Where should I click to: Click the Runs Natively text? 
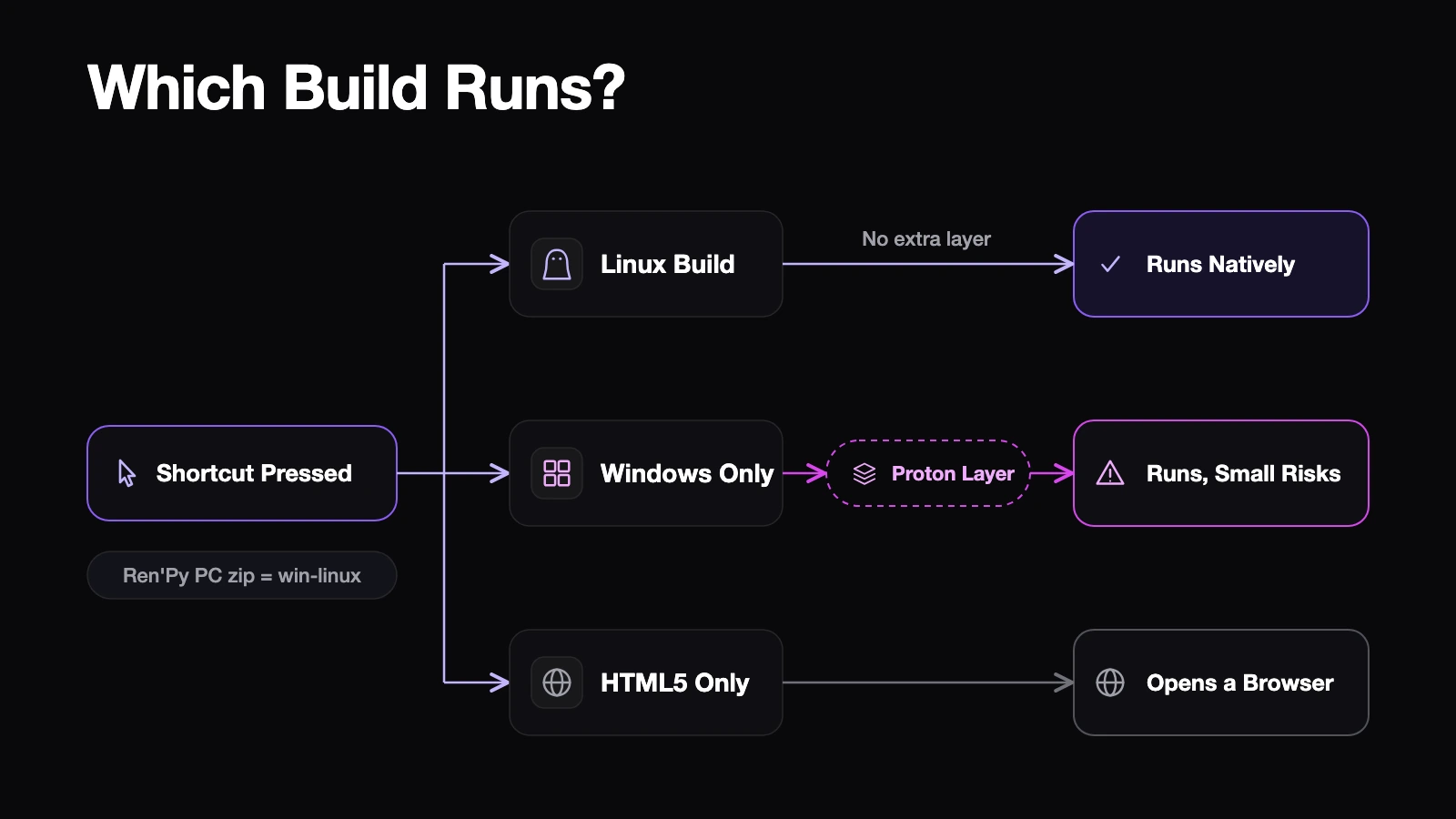tap(1220, 264)
